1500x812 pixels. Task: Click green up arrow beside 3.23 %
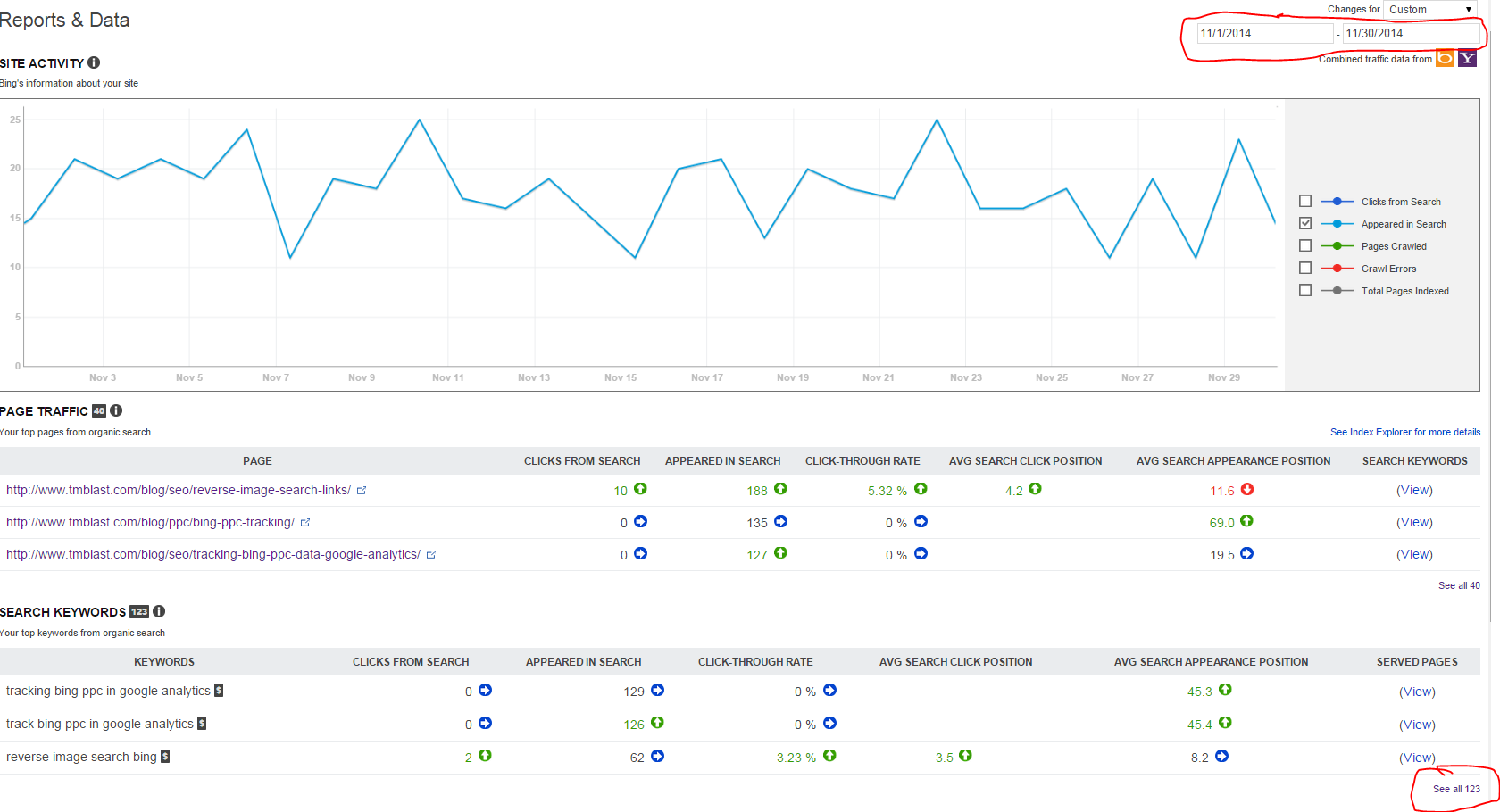point(829,756)
